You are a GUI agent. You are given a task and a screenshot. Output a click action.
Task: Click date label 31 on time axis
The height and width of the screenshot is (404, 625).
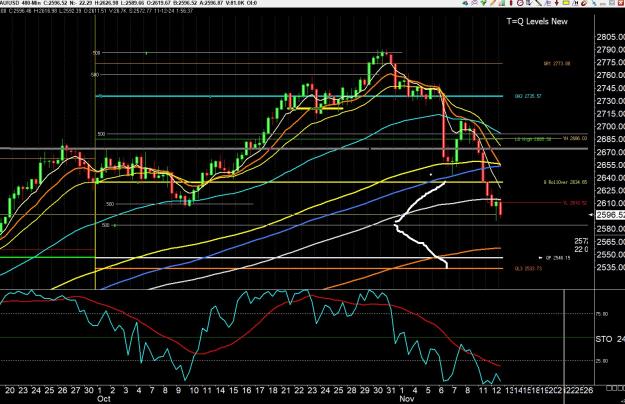(391, 390)
